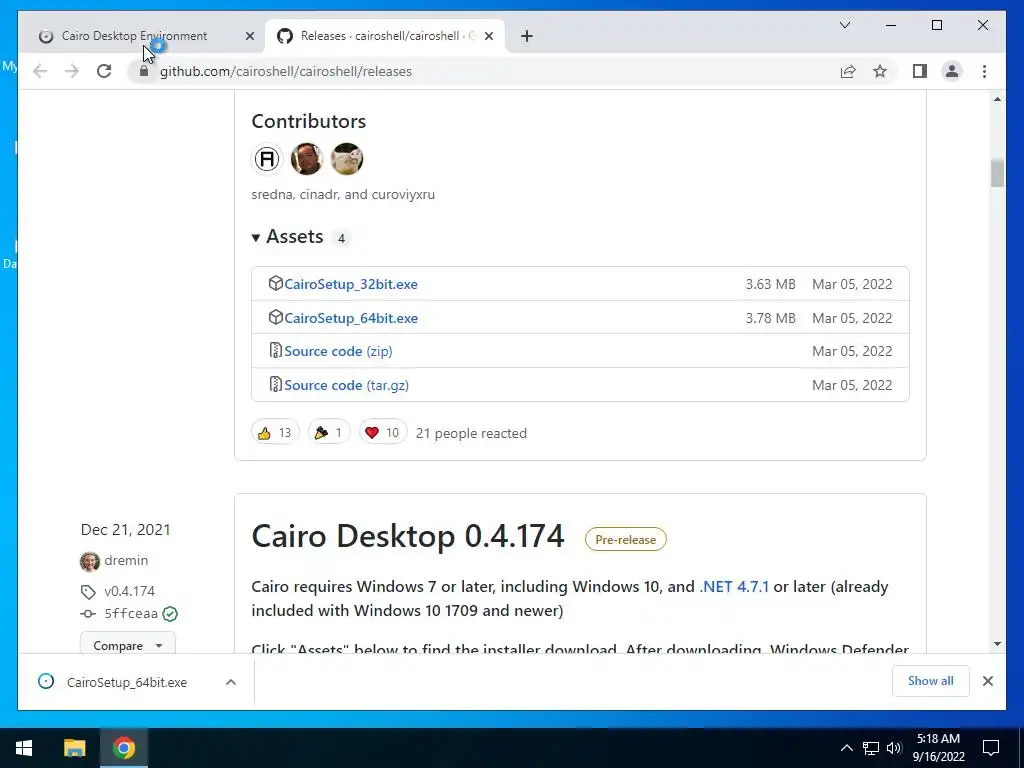Go back with the browser back arrow
This screenshot has height=768, width=1024.
40,71
